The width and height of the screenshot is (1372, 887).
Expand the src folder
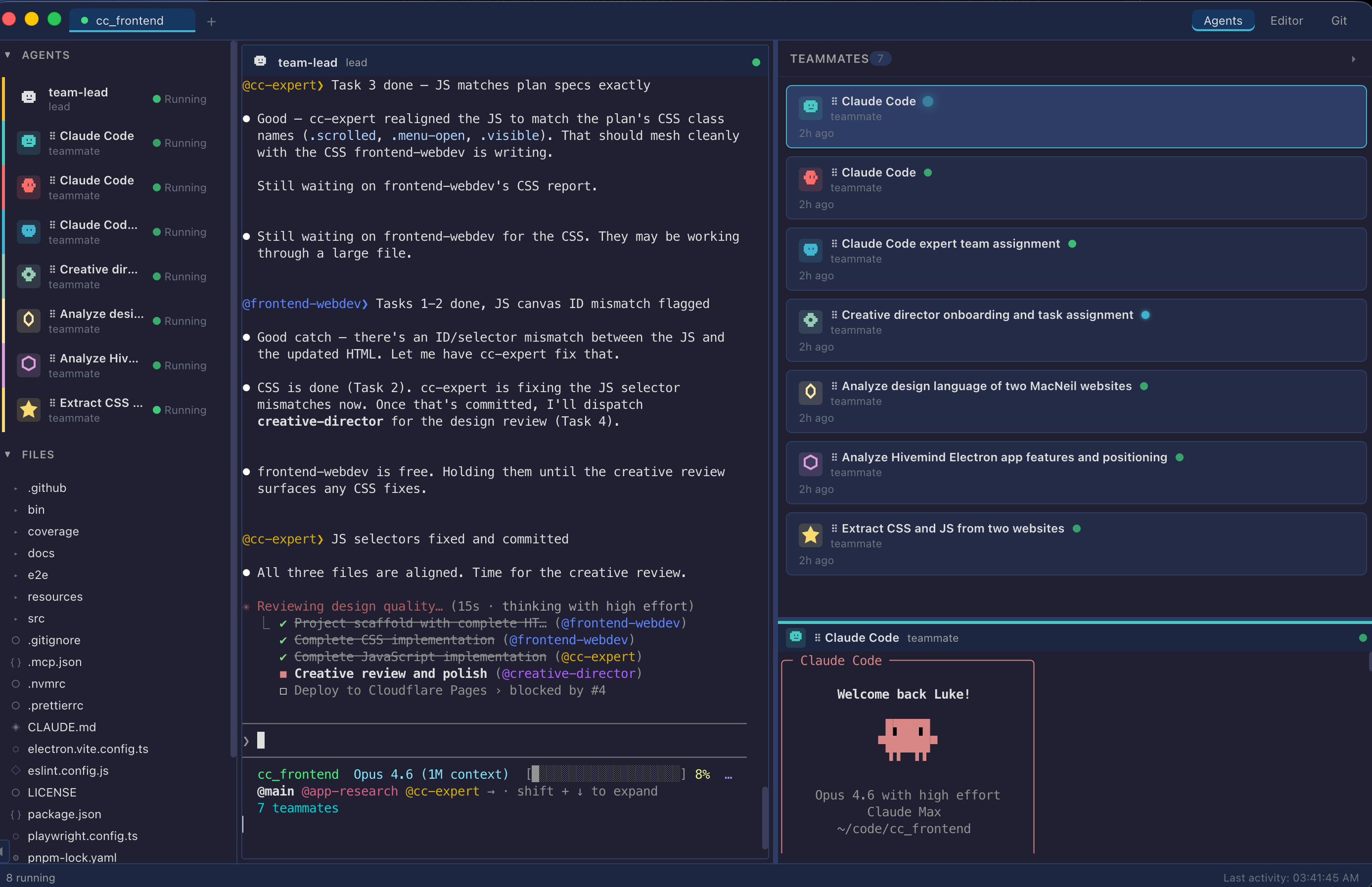click(15, 618)
